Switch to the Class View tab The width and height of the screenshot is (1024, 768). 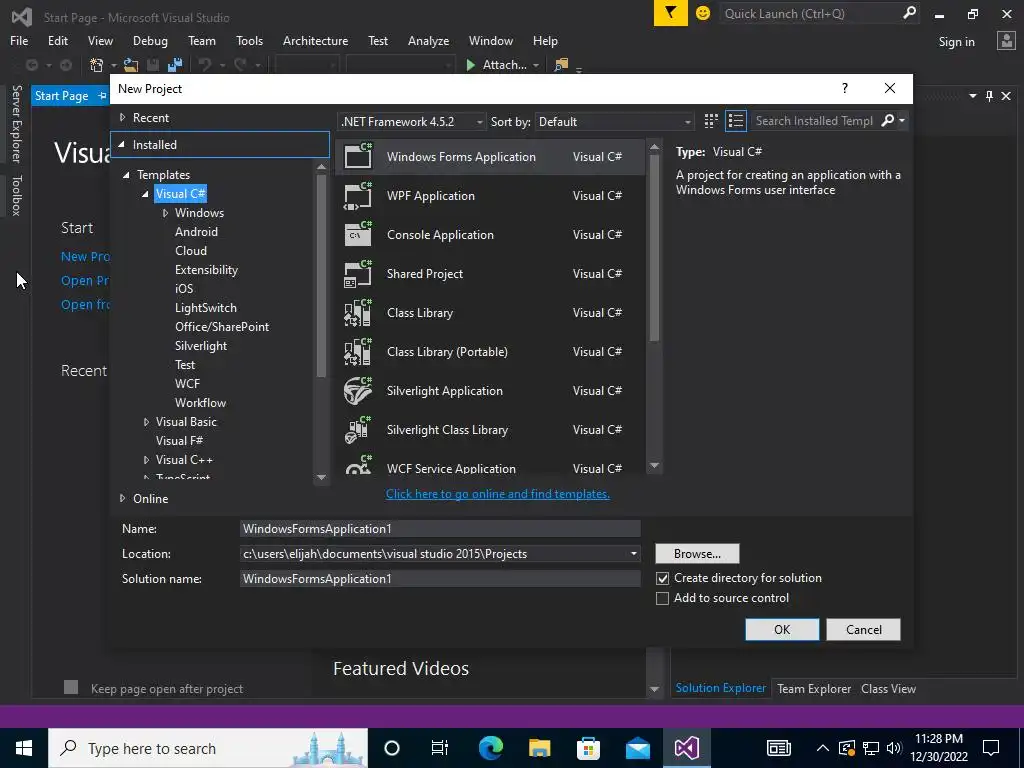[x=888, y=688]
